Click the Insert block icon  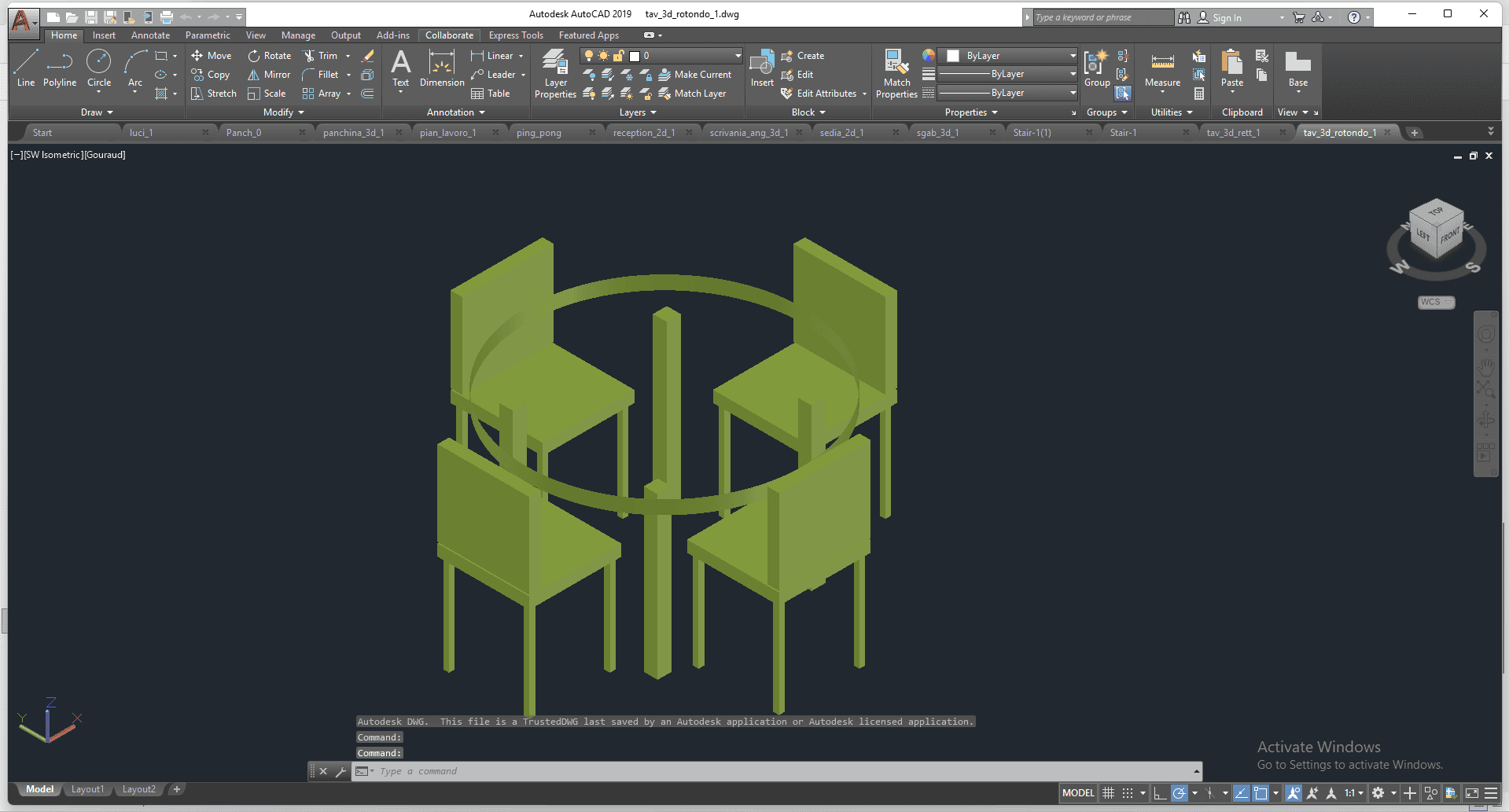(761, 68)
